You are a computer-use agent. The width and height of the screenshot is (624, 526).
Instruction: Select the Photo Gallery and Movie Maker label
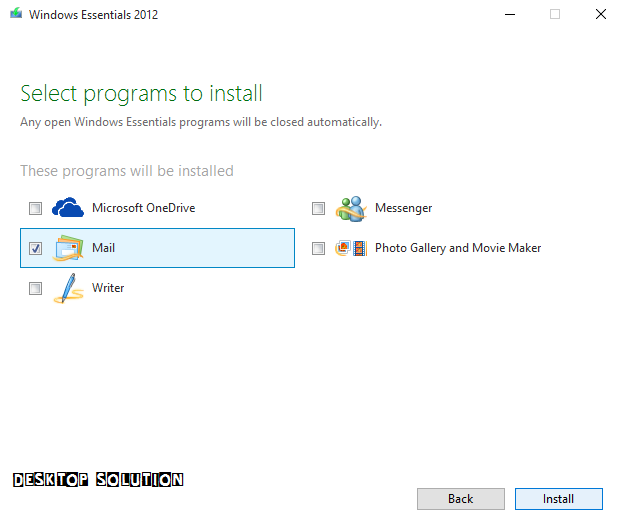pos(458,248)
